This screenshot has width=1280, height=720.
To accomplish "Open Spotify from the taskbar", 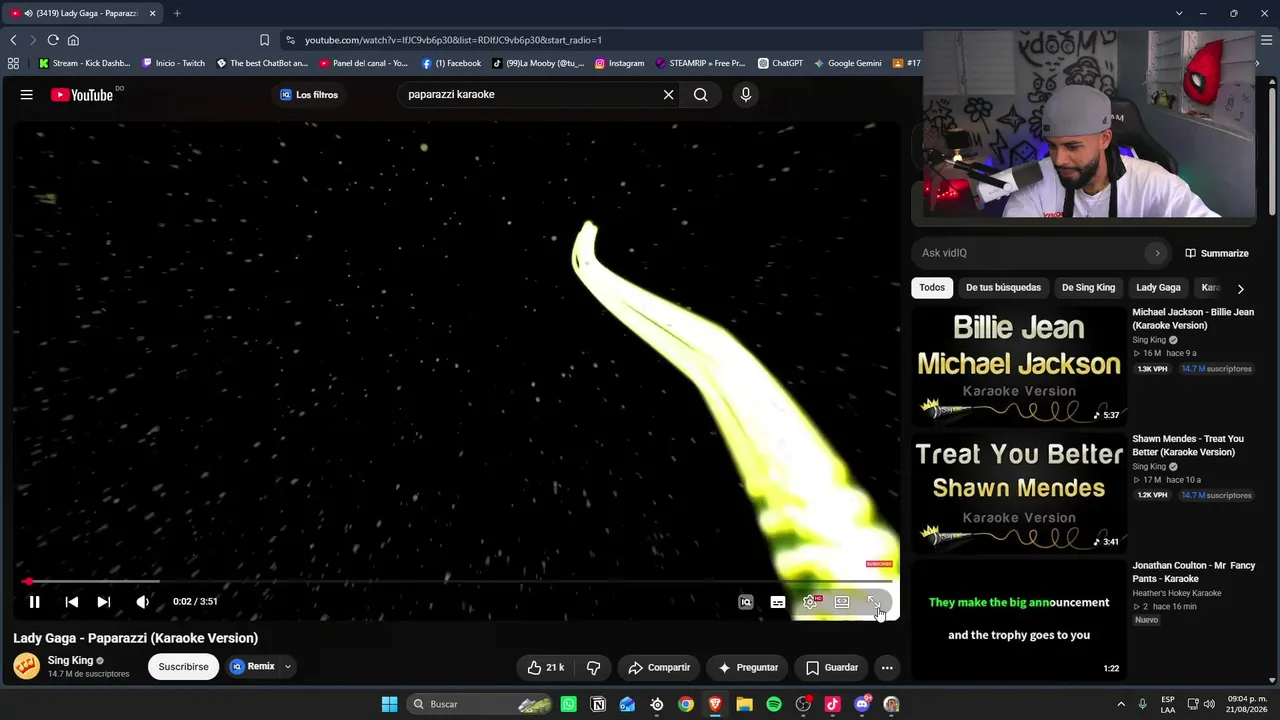I will tap(774, 704).
